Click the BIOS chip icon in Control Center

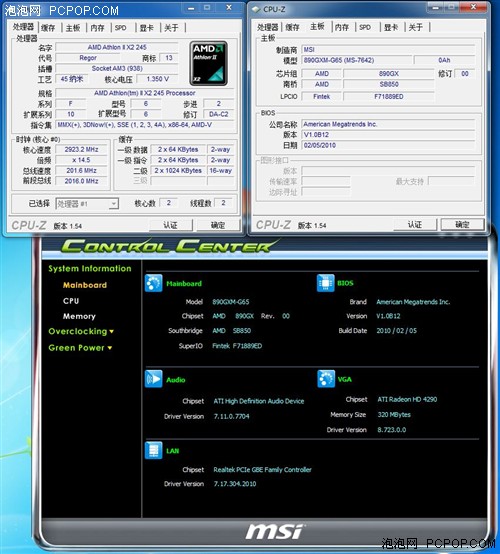[325, 283]
